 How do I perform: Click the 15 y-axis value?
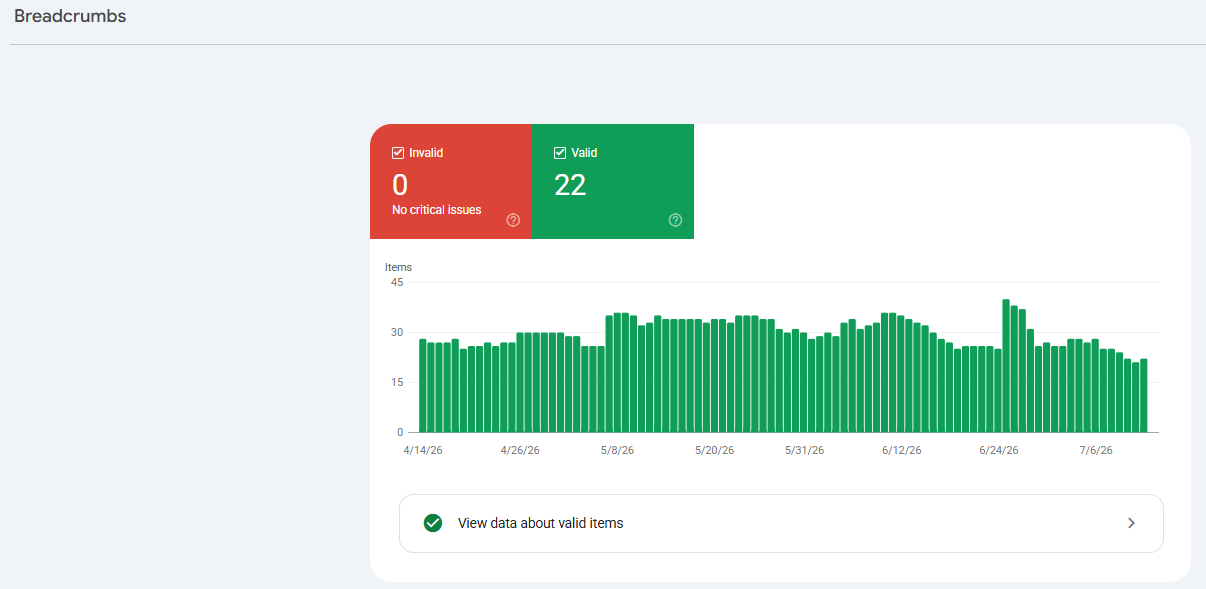click(x=397, y=382)
